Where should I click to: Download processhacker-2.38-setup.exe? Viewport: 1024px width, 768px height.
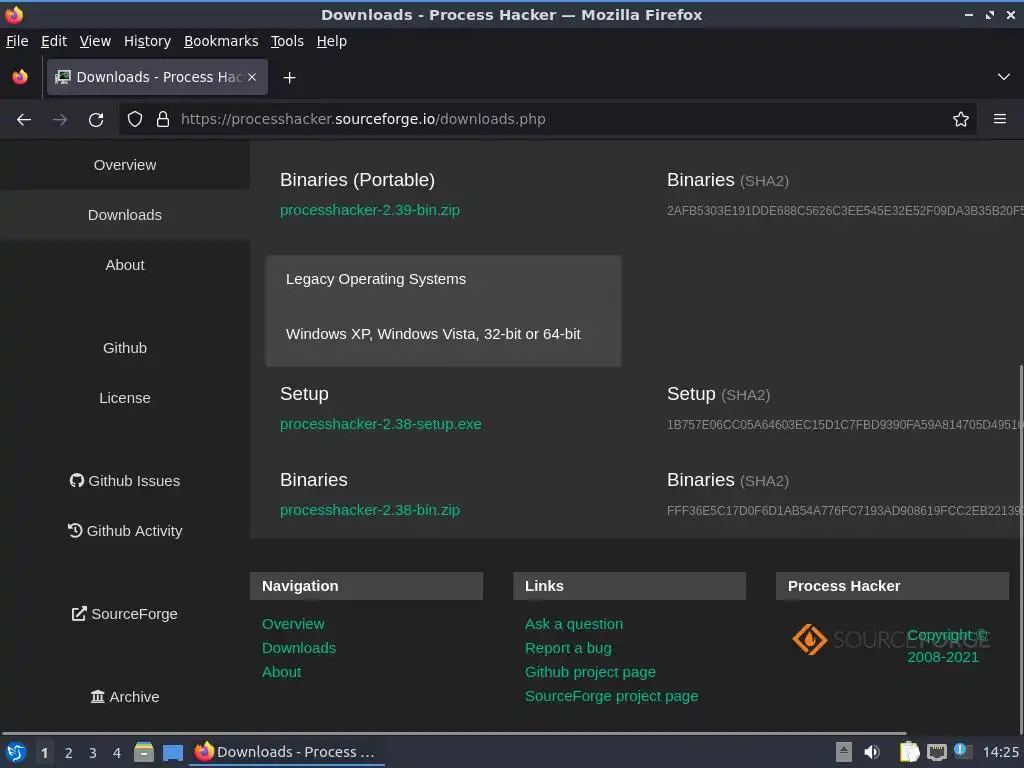pos(381,424)
